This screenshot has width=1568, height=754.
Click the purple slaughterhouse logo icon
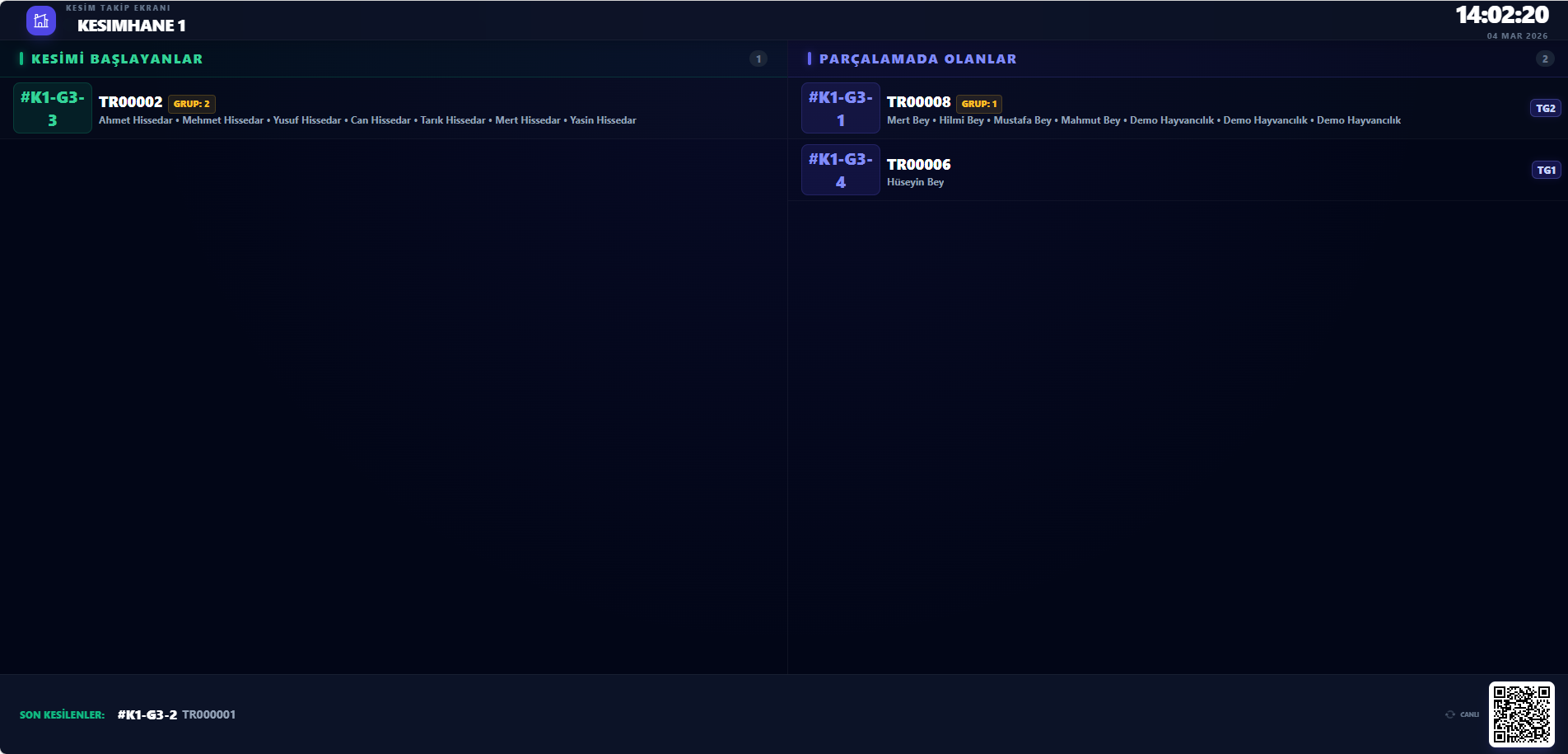pos(40,21)
